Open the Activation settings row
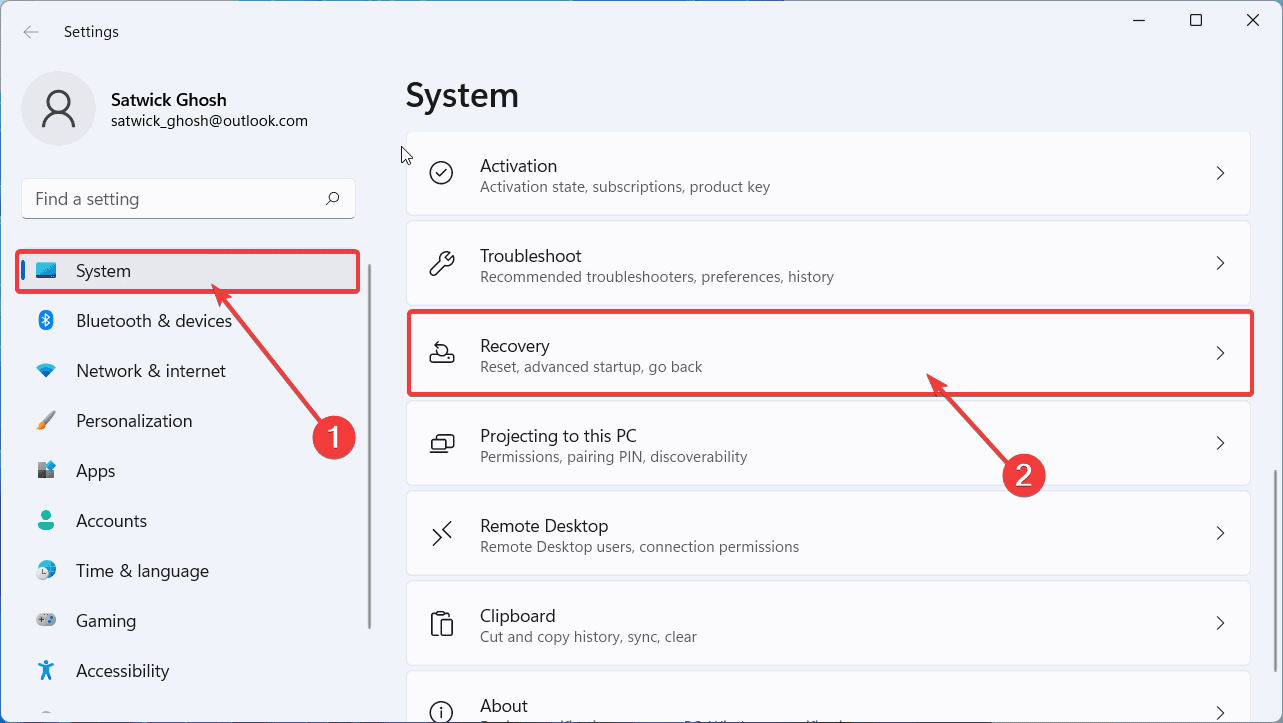 click(828, 173)
